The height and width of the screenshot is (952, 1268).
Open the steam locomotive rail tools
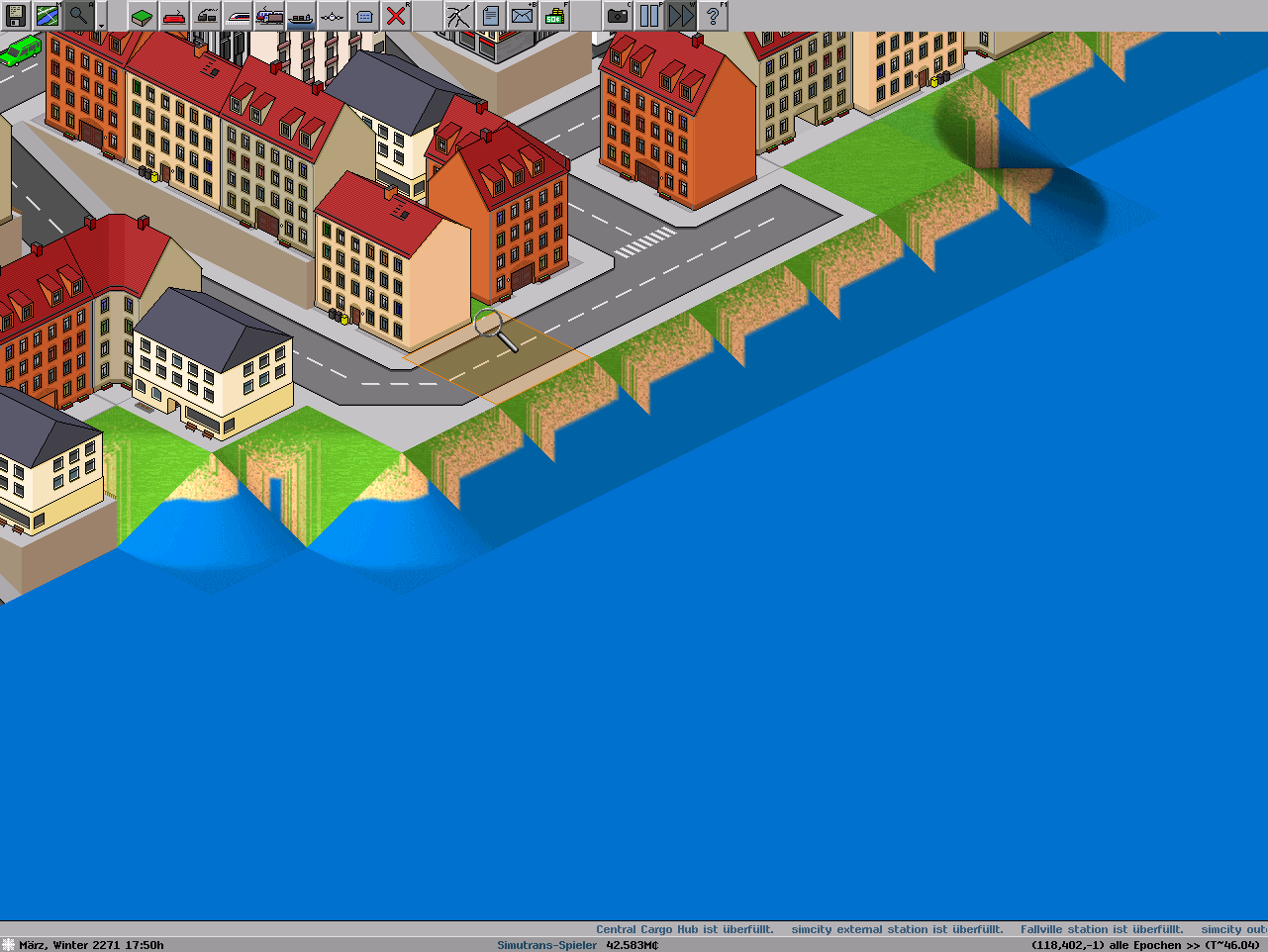(206, 16)
